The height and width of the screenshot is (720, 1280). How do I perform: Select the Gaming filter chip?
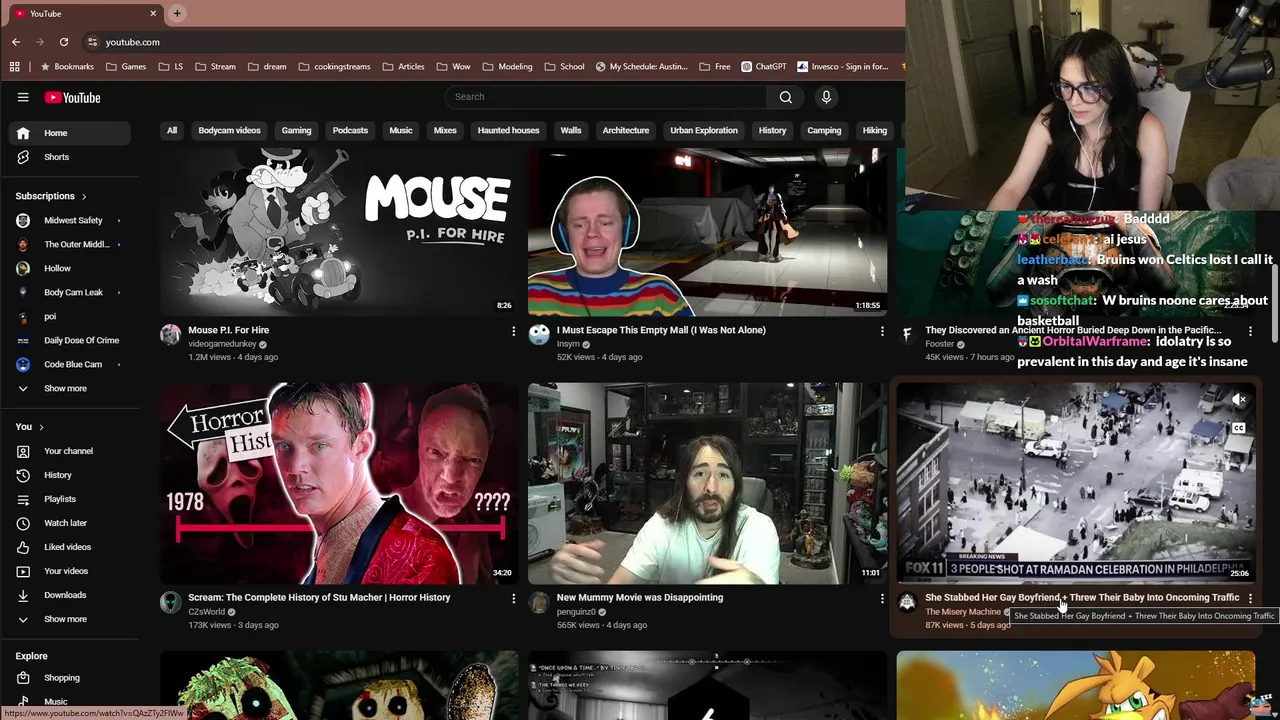(x=296, y=130)
